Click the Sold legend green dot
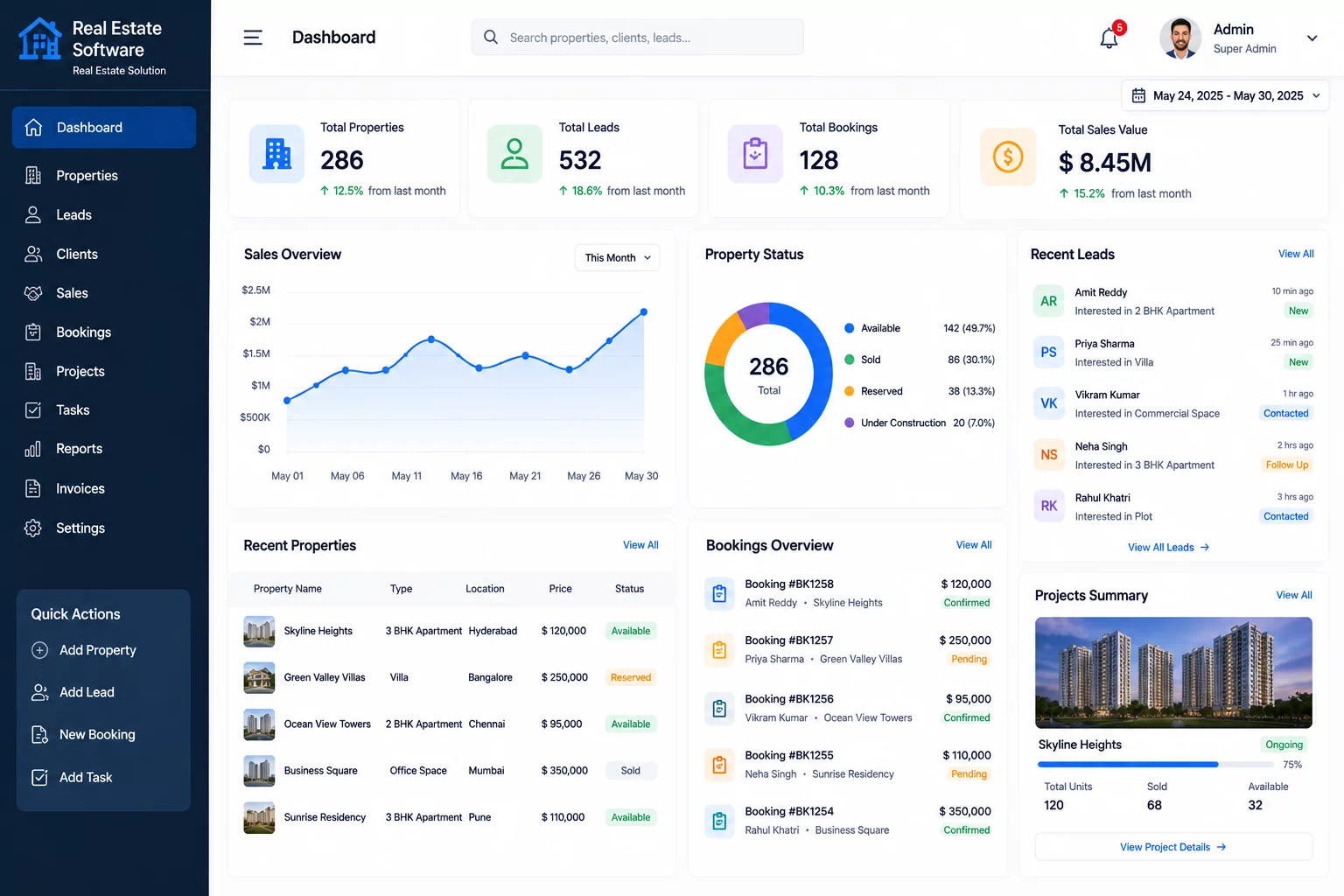This screenshot has width=1344, height=896. (x=849, y=360)
